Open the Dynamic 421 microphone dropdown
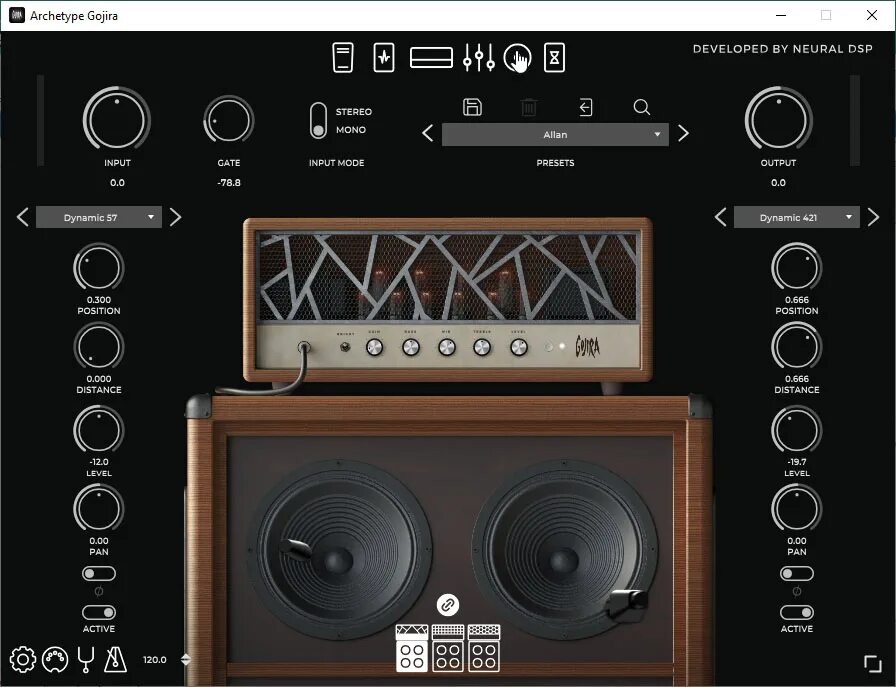896x687 pixels. click(797, 217)
